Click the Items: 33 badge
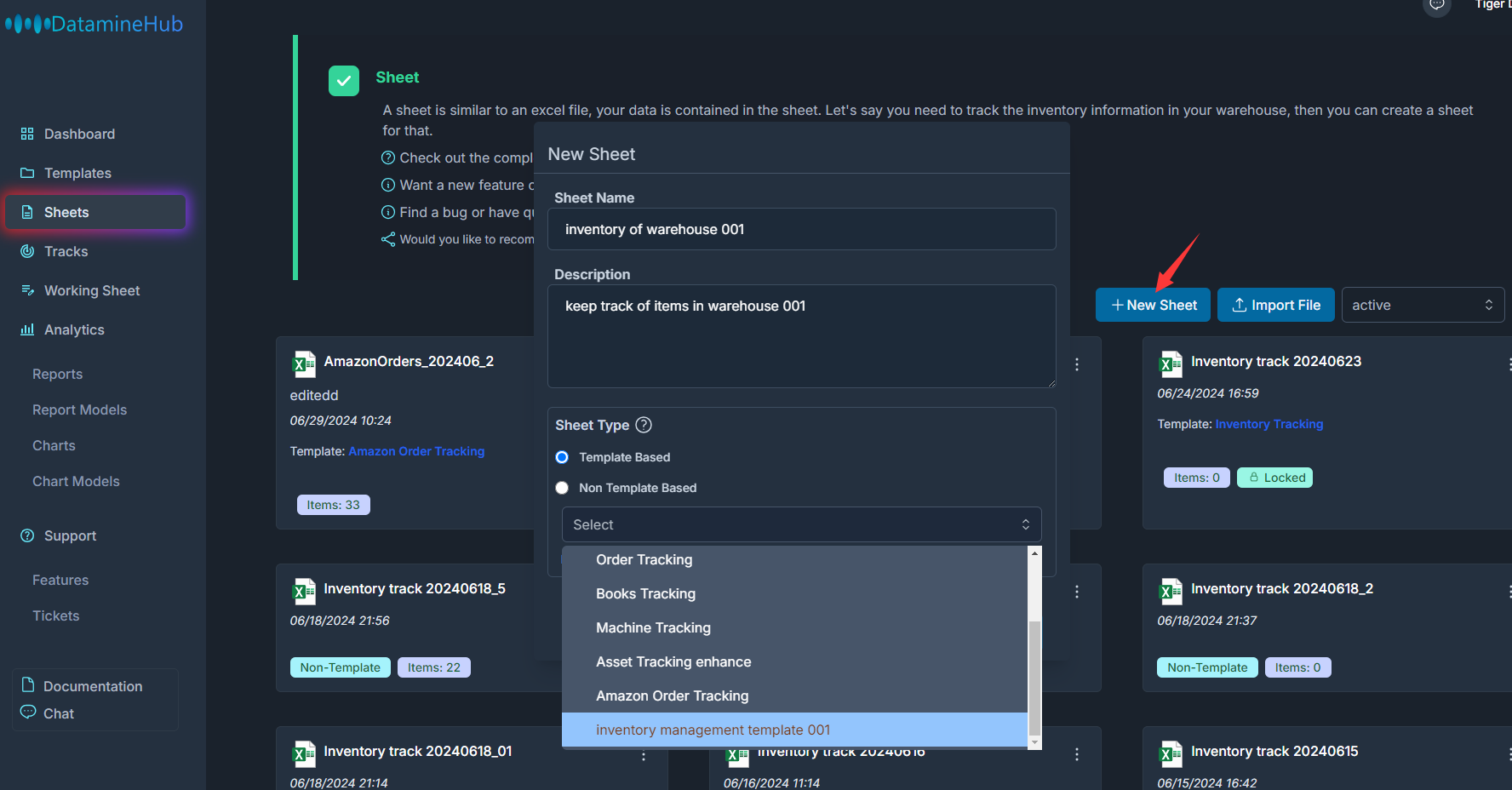This screenshot has height=790, width=1512. pos(333,505)
